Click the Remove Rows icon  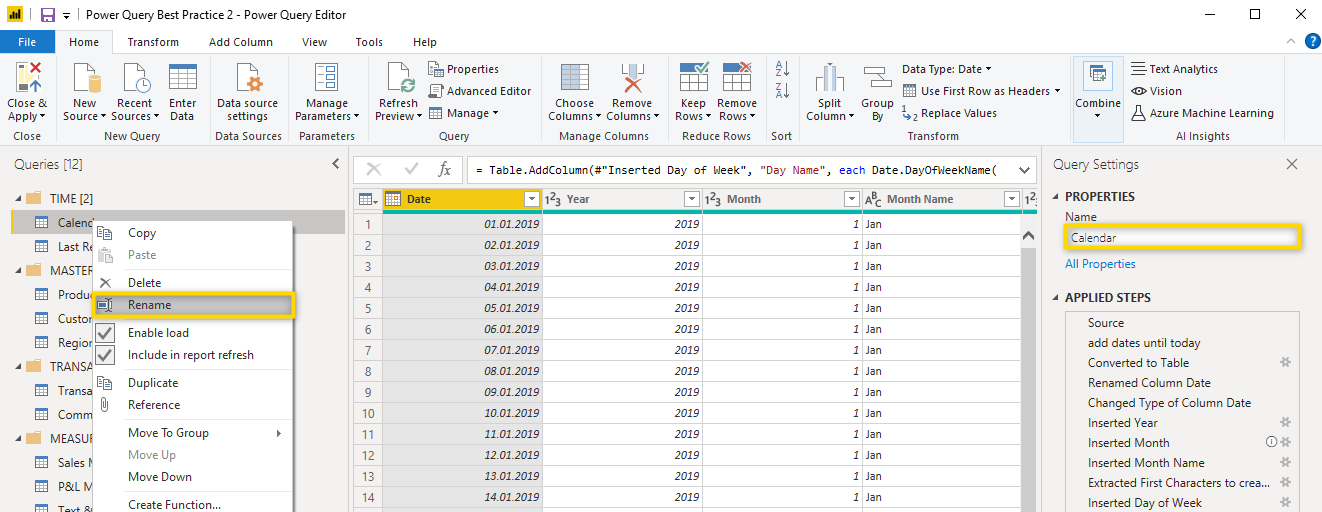[x=737, y=78]
